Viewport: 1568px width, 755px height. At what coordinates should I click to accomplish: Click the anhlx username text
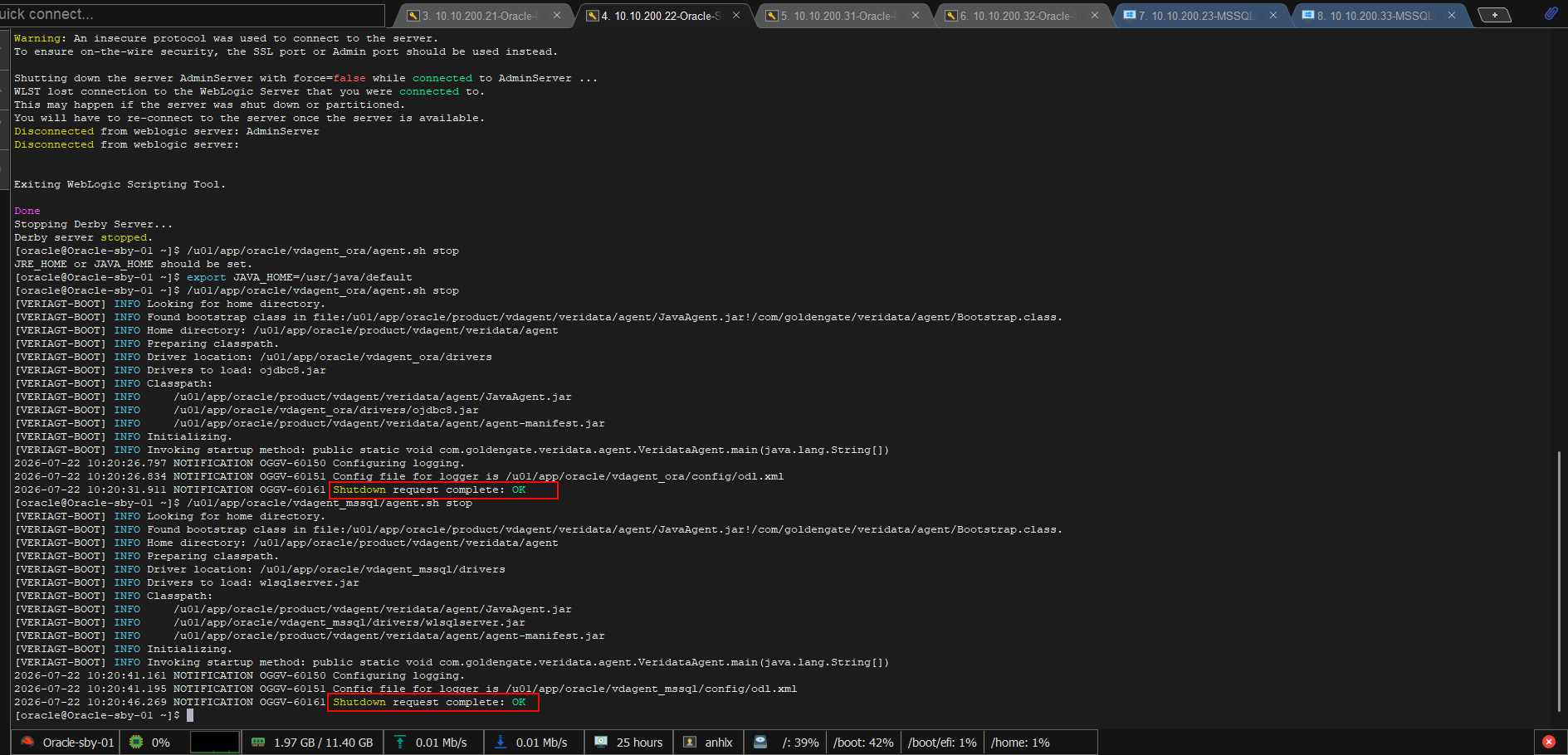(x=719, y=743)
